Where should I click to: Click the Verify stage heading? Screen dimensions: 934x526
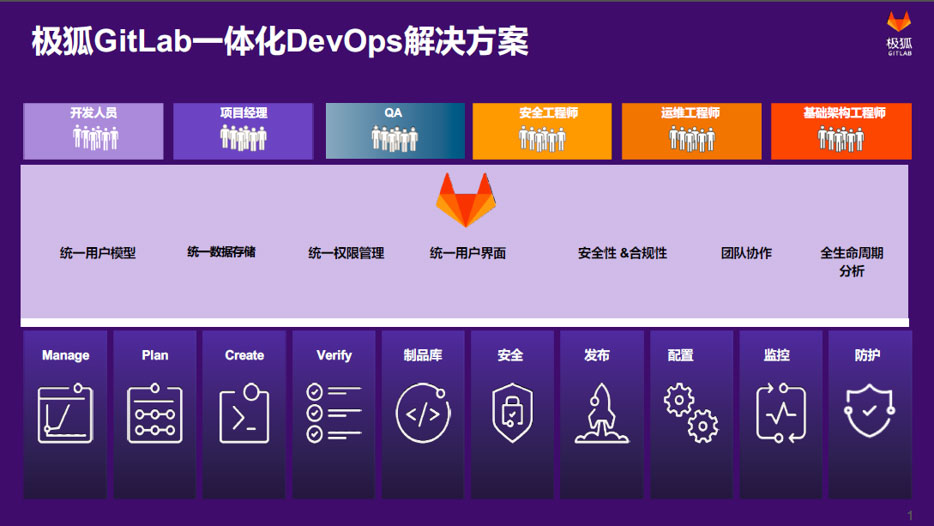[x=334, y=356]
